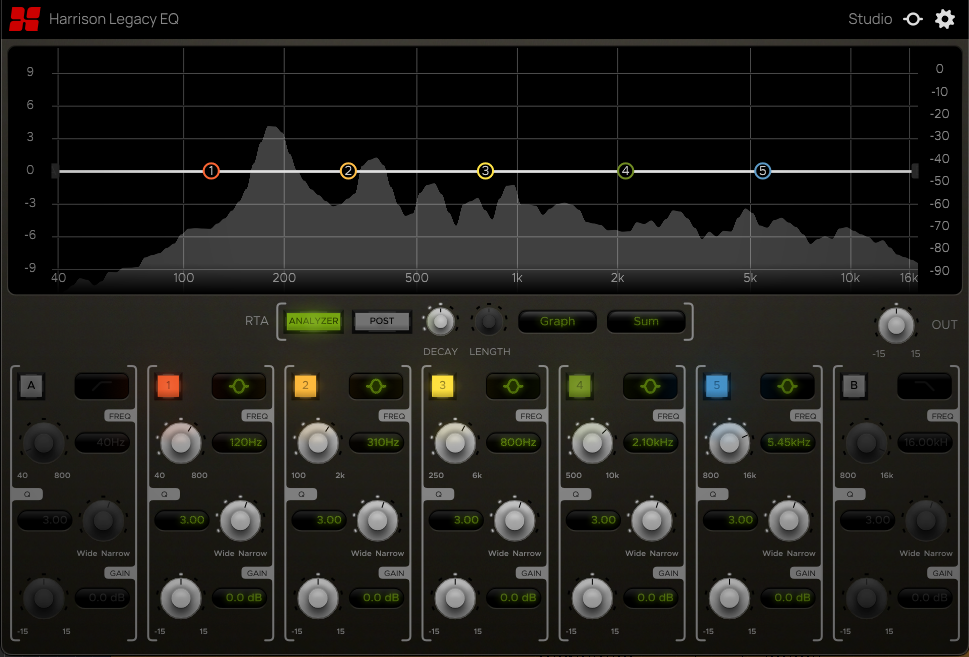
Task: Click the 310Hz frequency field
Action: [376, 442]
